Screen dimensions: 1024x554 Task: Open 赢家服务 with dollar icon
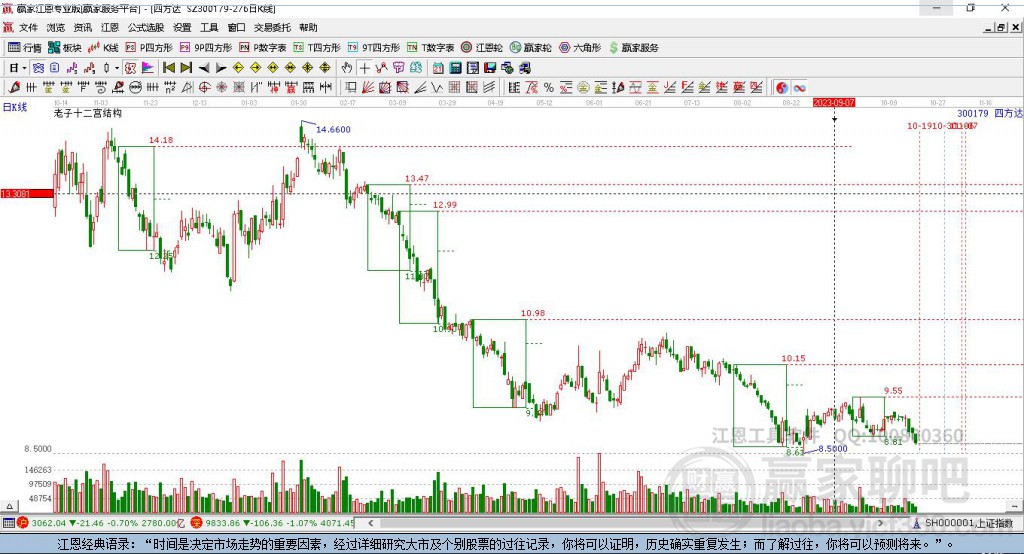click(633, 48)
